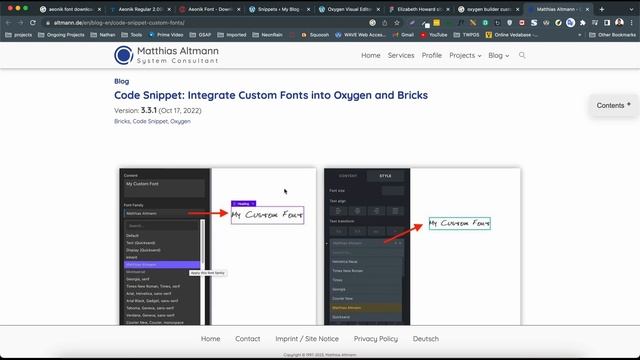Click the Oxygen category tag

(180, 121)
